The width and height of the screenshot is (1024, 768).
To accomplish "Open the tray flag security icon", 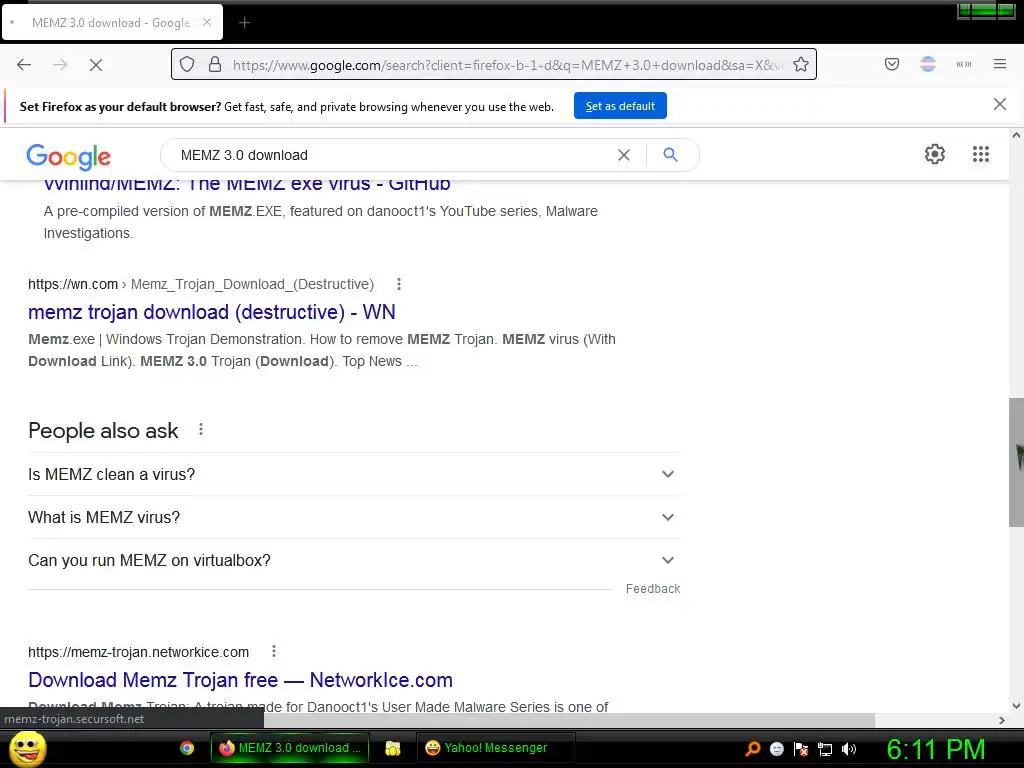I will (x=801, y=749).
